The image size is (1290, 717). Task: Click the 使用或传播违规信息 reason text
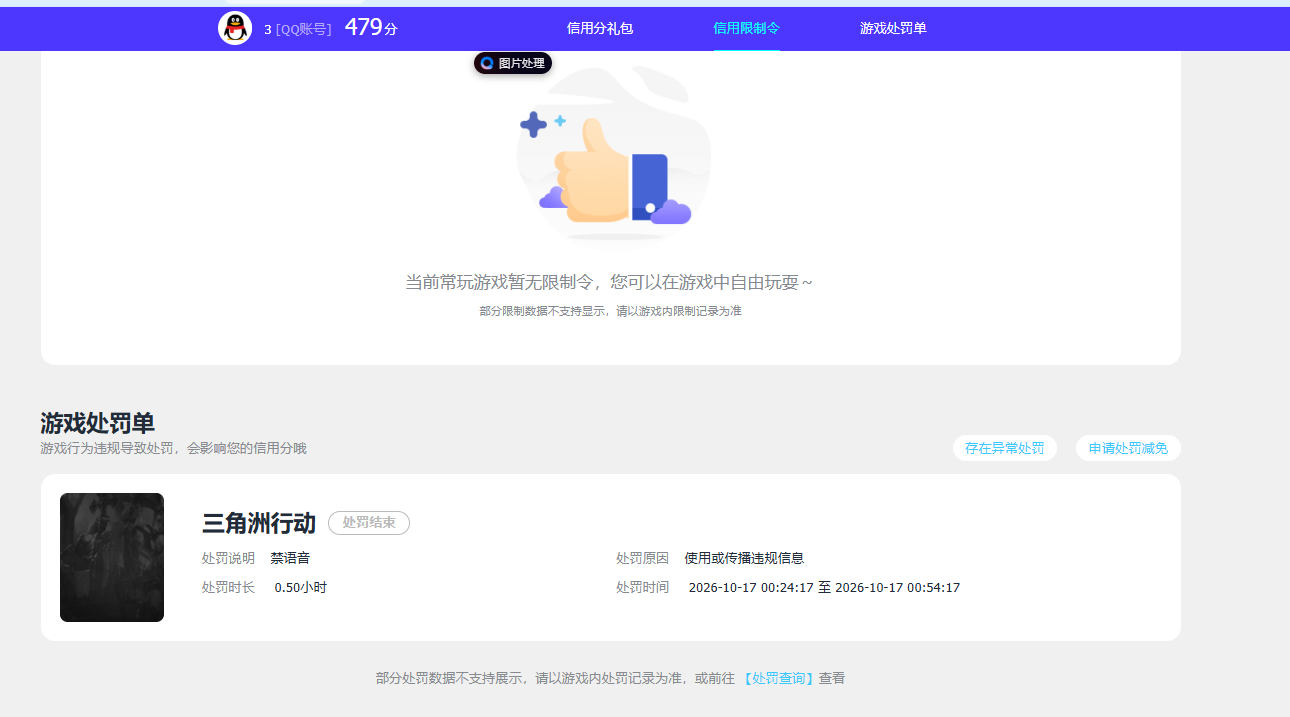[x=744, y=558]
